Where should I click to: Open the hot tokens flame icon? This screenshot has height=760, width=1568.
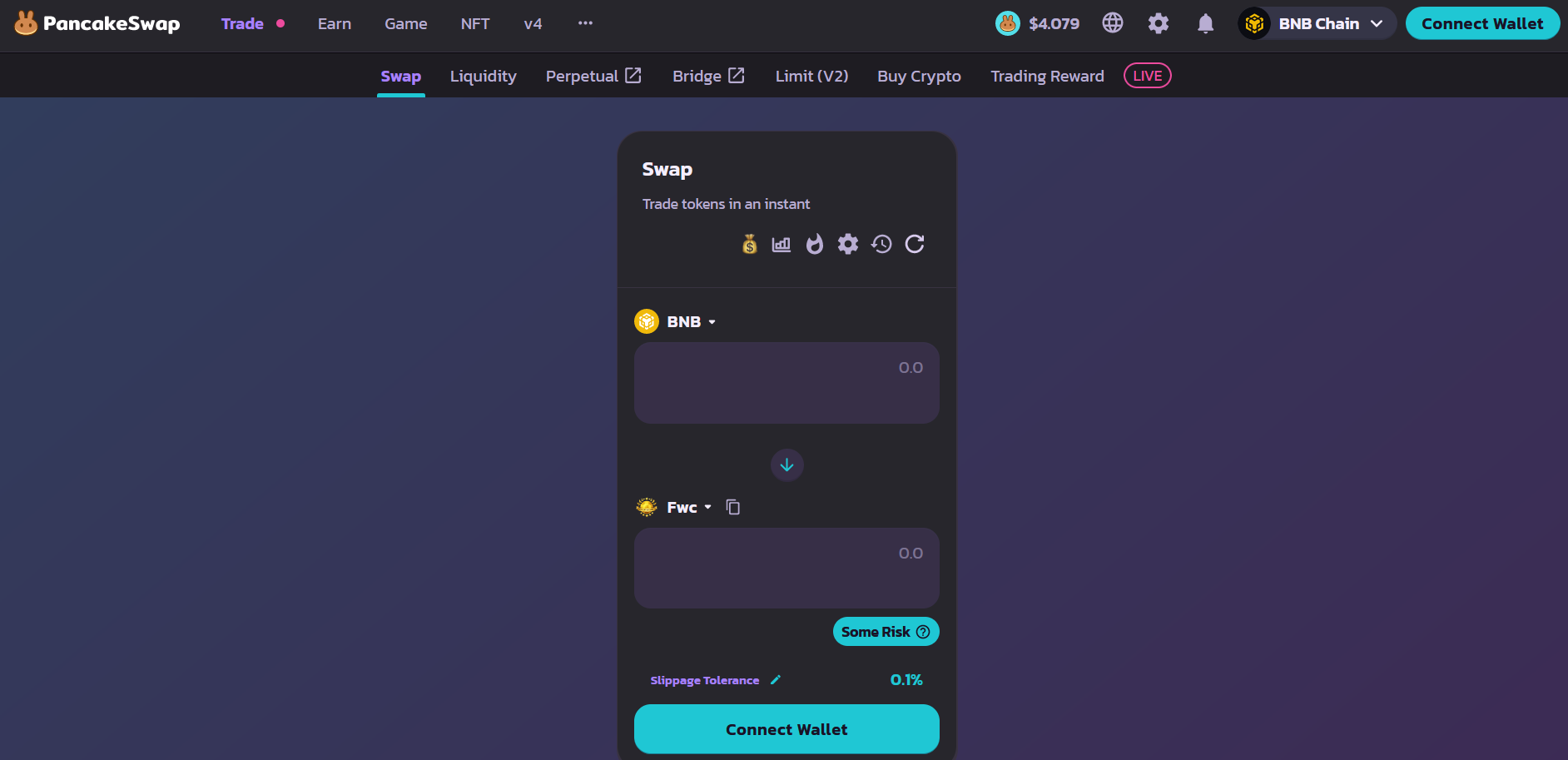tap(815, 244)
